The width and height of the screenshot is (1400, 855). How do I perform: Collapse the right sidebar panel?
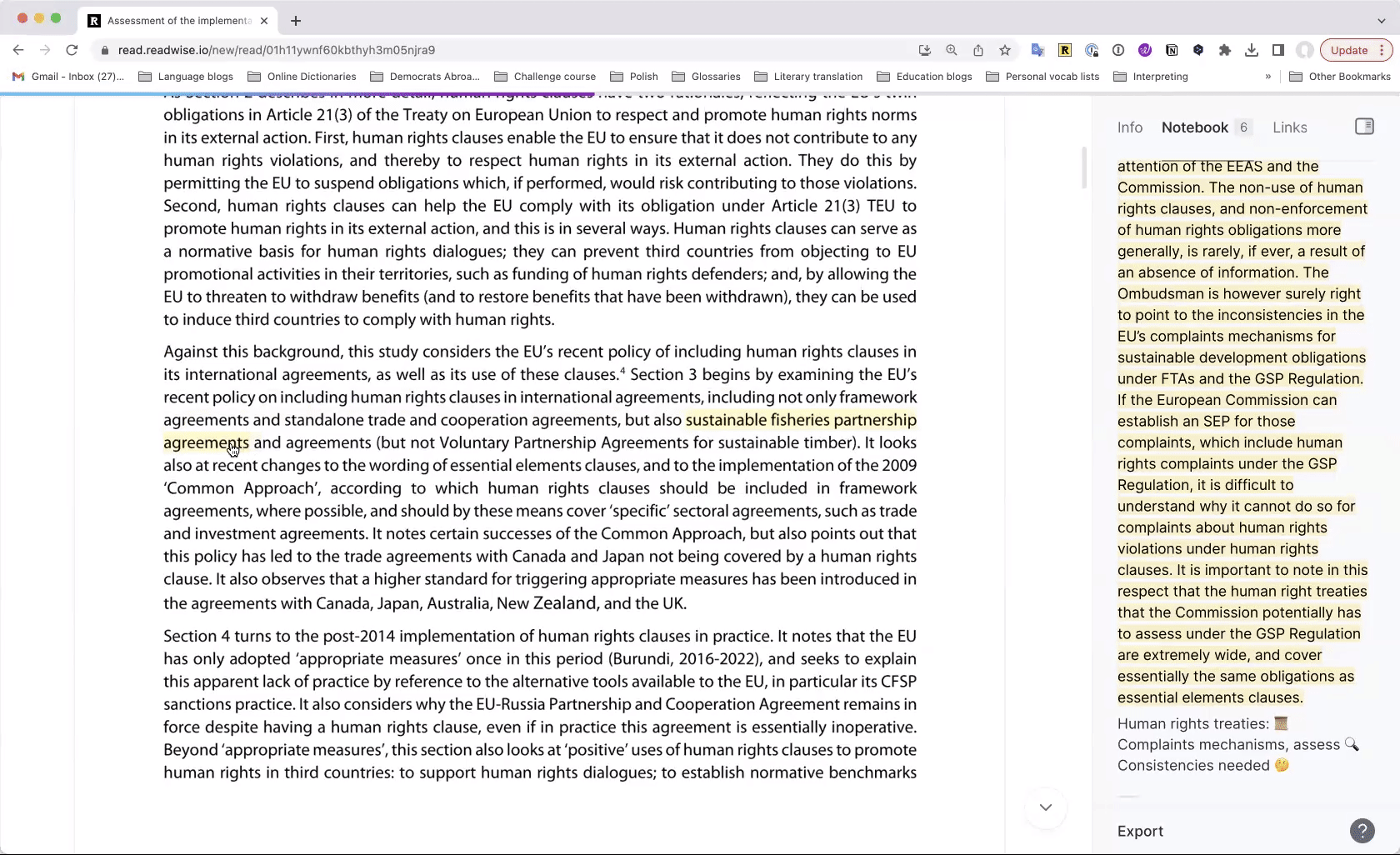1364,127
